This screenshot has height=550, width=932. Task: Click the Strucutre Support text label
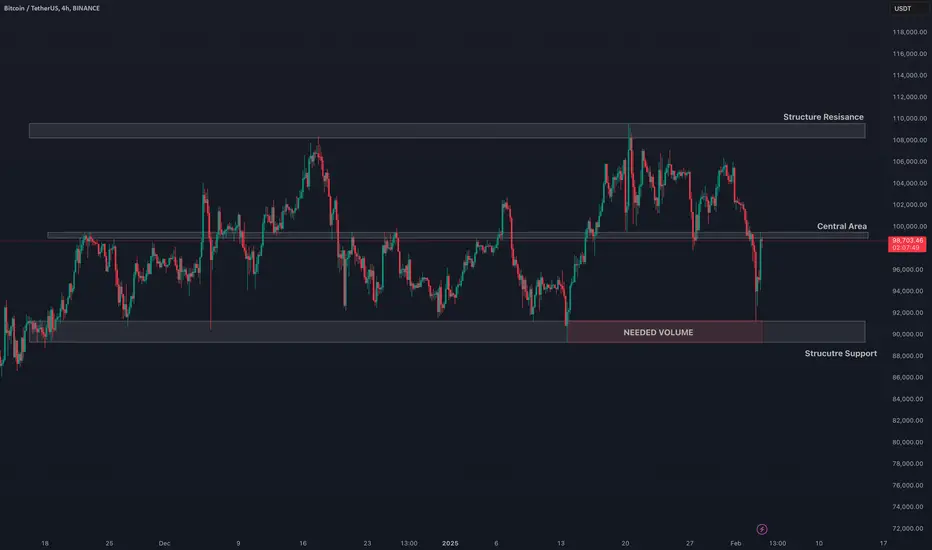tap(840, 353)
